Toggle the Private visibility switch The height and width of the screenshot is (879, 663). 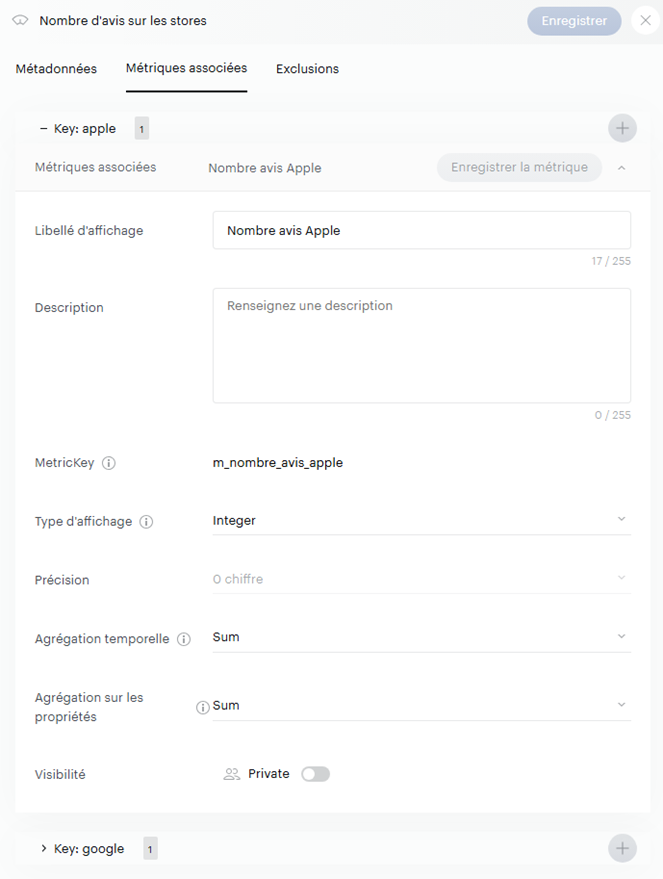click(x=315, y=774)
